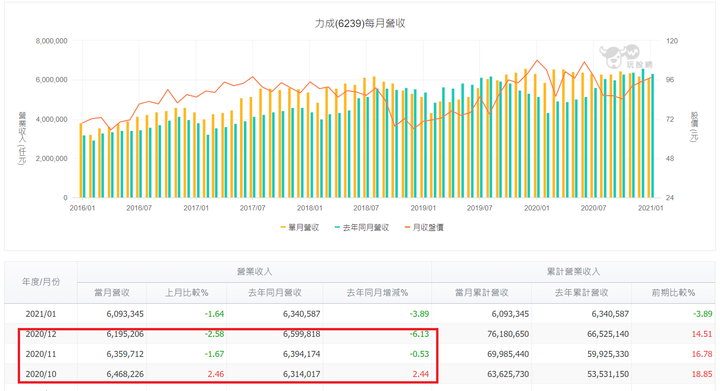The image size is (720, 391).
Task: Select the 2020/11 row date cell
Action: [x=41, y=354]
